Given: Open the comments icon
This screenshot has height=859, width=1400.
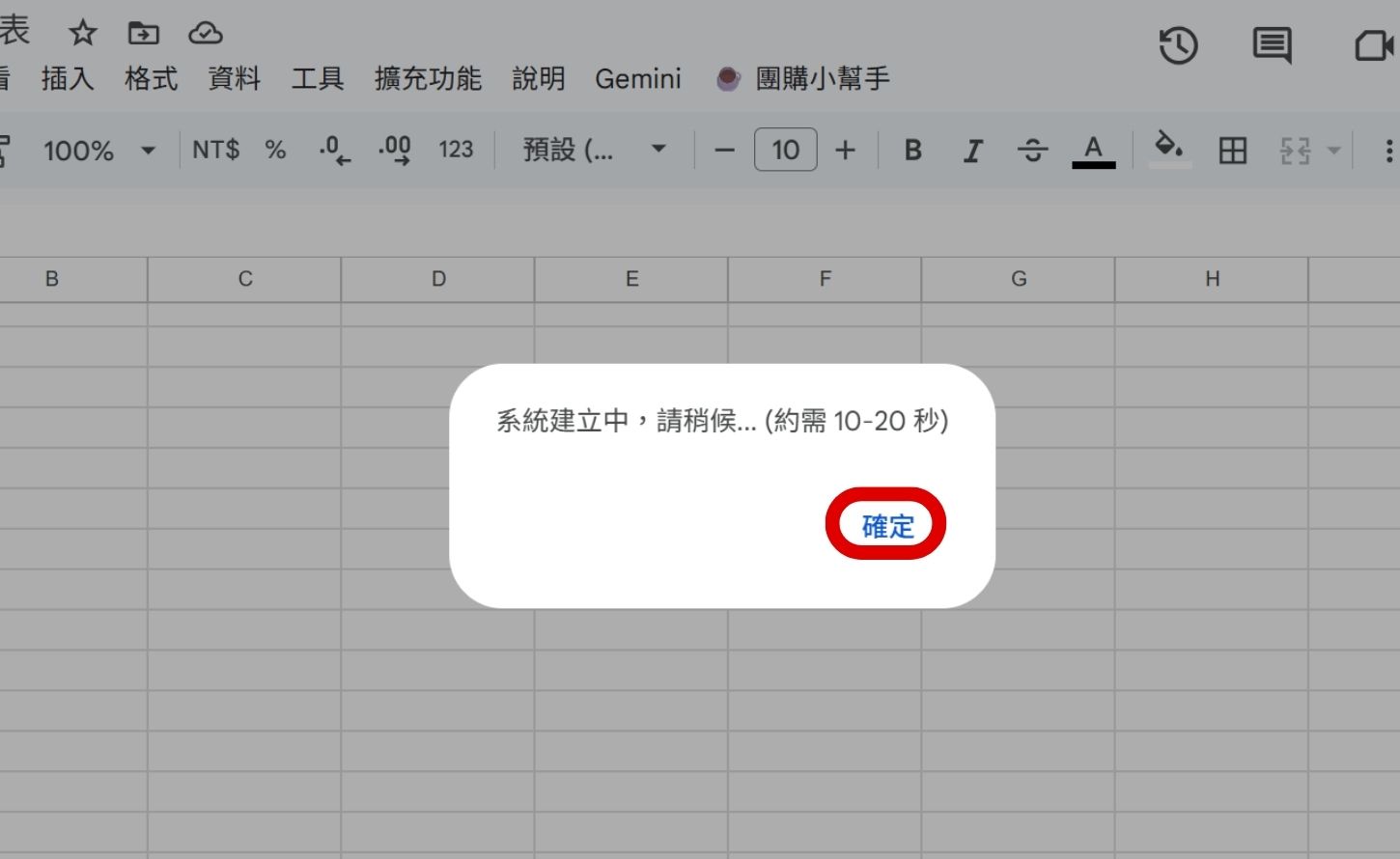Looking at the screenshot, I should (1272, 44).
